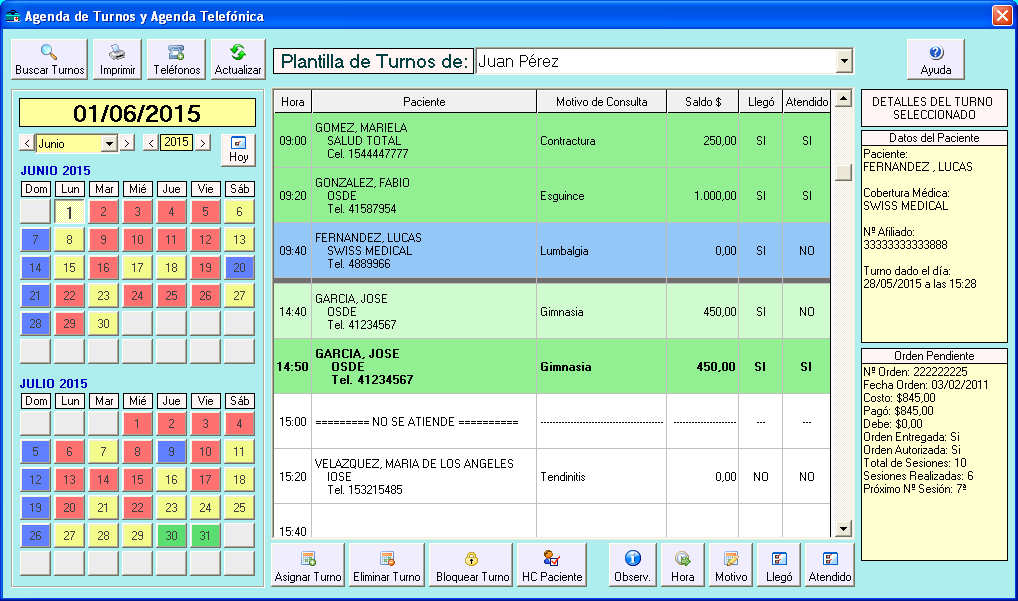Open the Teléfonos phone directory
The width and height of the screenshot is (1018, 601).
pos(176,60)
